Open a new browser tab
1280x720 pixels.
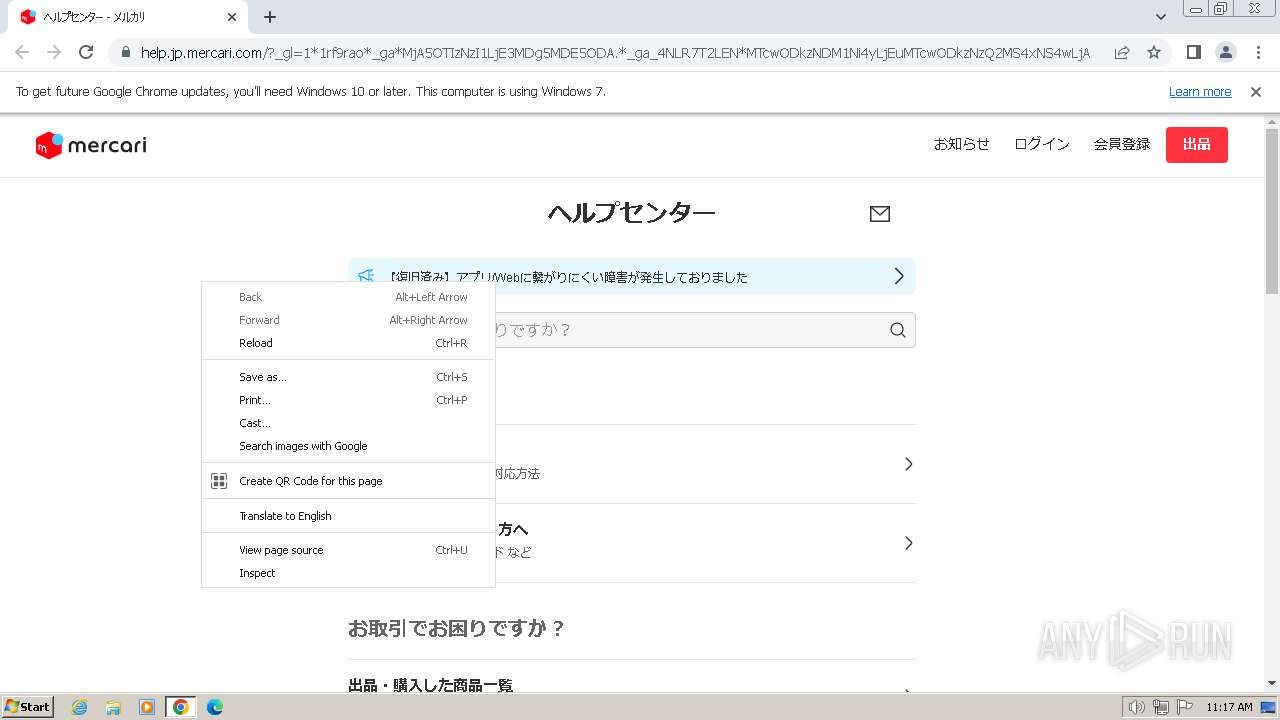tap(270, 17)
